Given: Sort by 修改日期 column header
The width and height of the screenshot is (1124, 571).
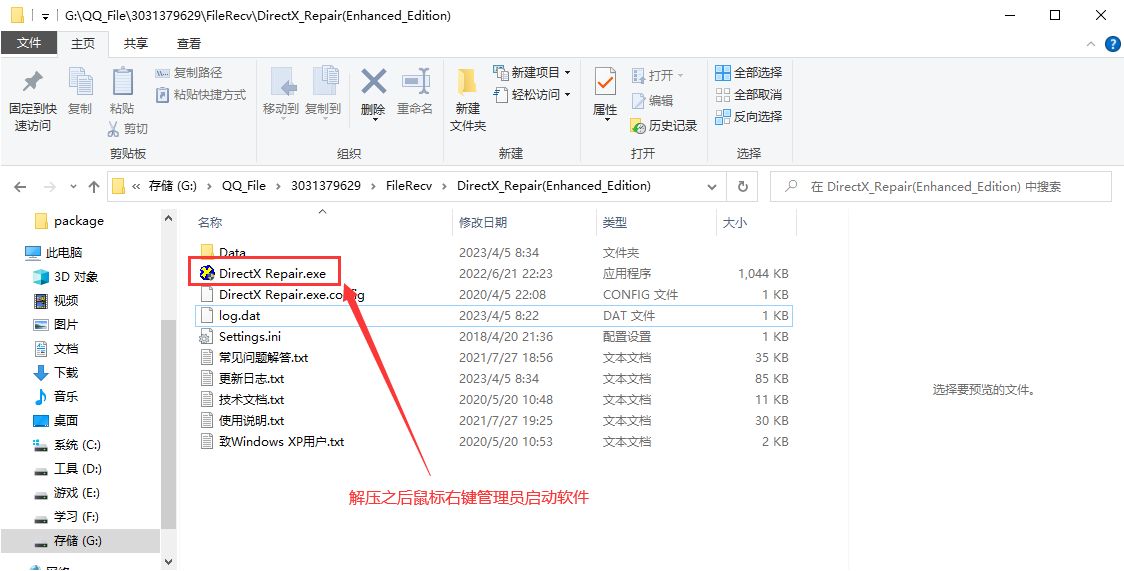Looking at the screenshot, I should point(483,222).
